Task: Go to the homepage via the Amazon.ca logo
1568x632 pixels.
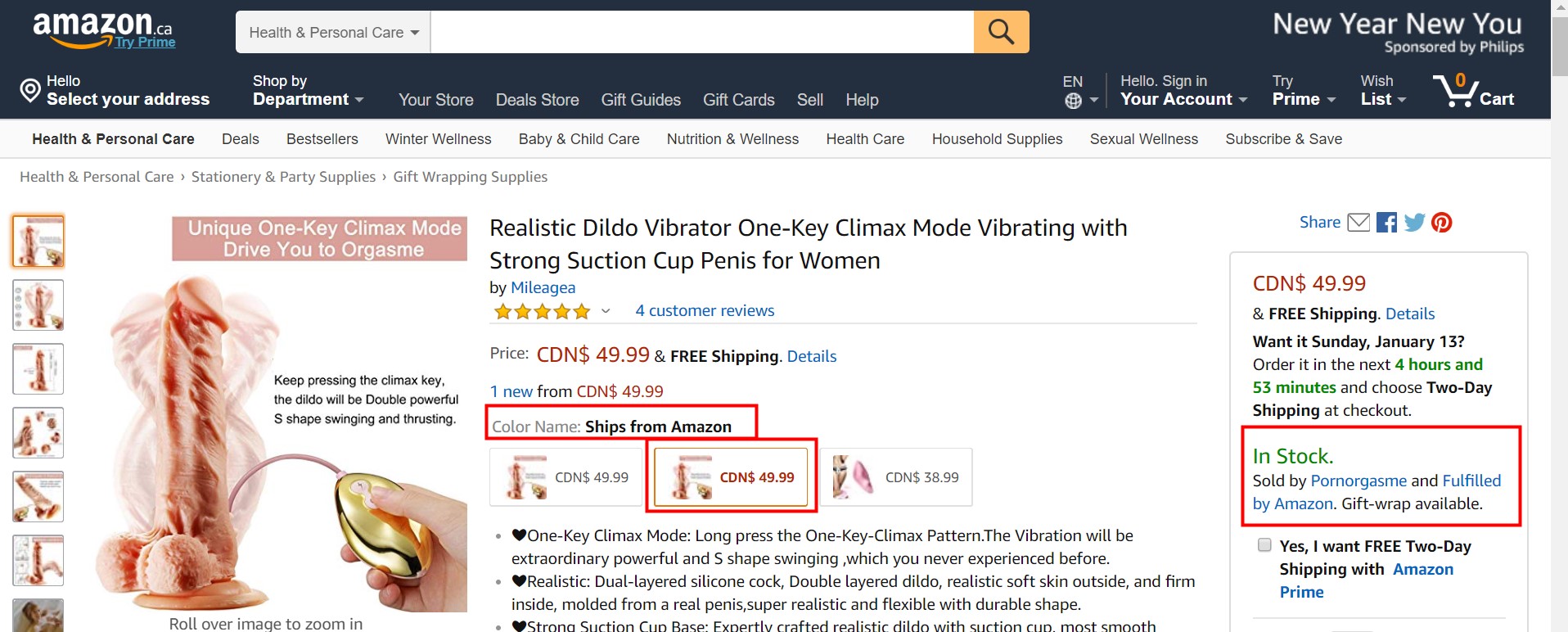Action: tap(103, 31)
